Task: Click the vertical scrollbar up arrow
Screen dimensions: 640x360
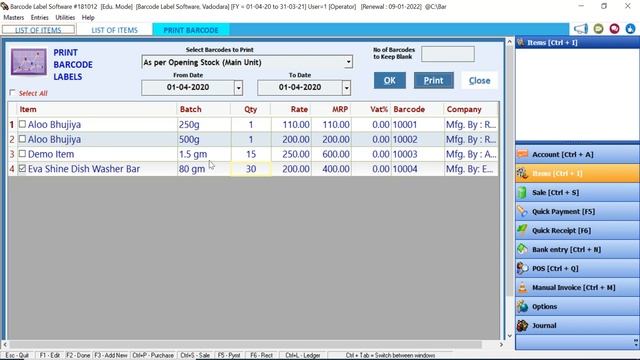Action: point(509,42)
